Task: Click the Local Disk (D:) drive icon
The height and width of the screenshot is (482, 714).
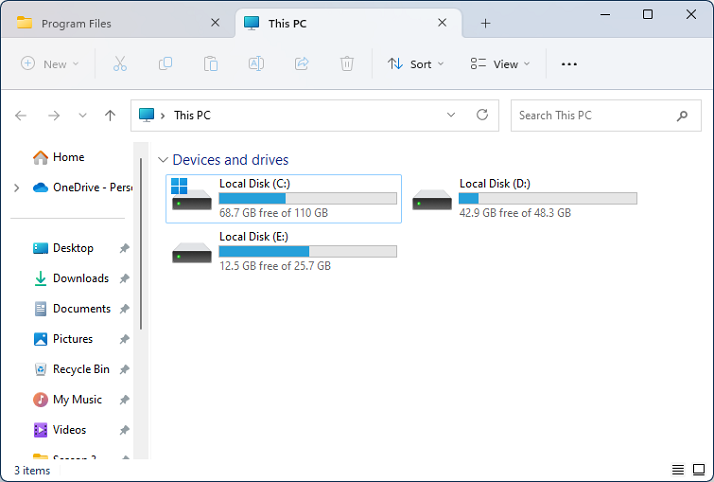Action: pyautogui.click(x=432, y=200)
